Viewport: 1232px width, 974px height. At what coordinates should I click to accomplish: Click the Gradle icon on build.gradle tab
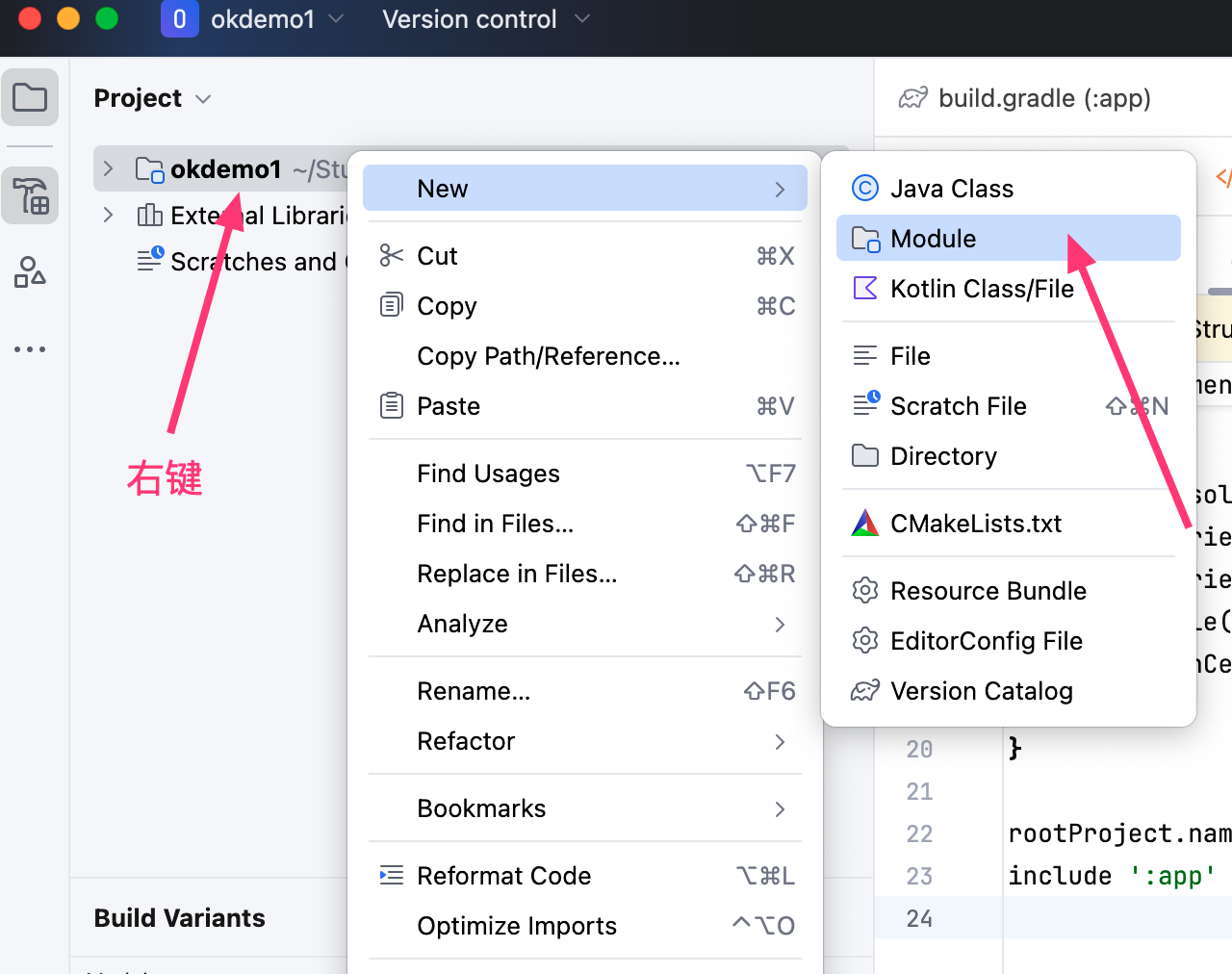pos(912,97)
